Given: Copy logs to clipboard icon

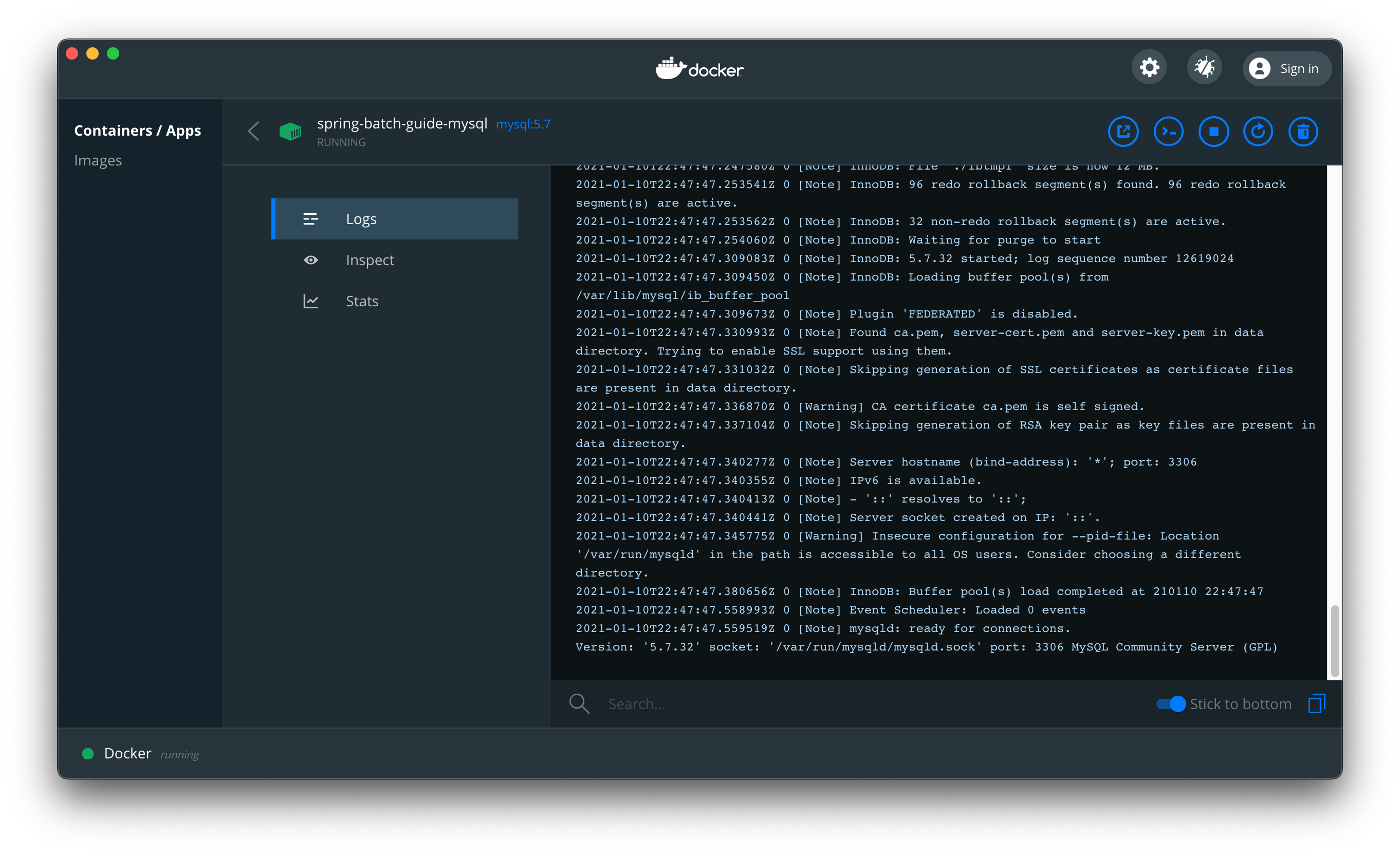Looking at the screenshot, I should [x=1316, y=704].
